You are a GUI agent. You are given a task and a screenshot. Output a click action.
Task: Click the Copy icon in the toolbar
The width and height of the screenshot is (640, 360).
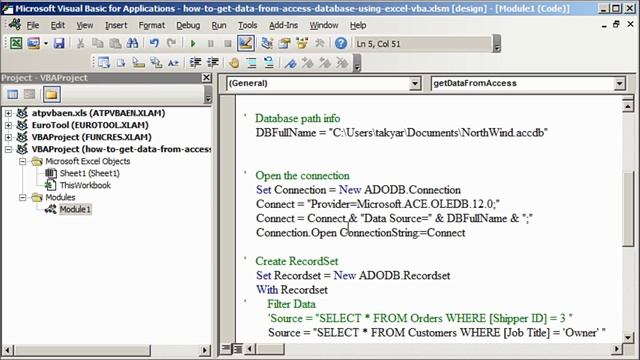[98, 43]
